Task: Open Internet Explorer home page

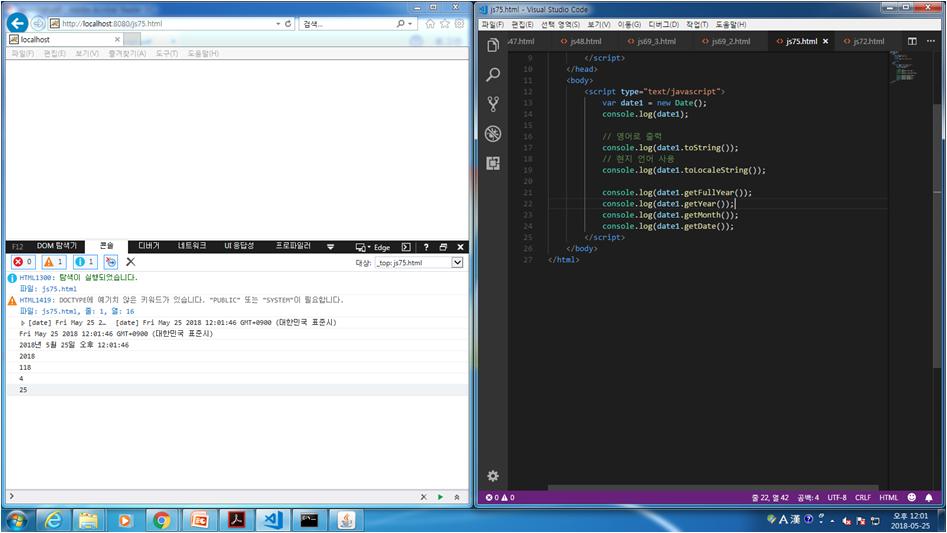Action: 430,24
